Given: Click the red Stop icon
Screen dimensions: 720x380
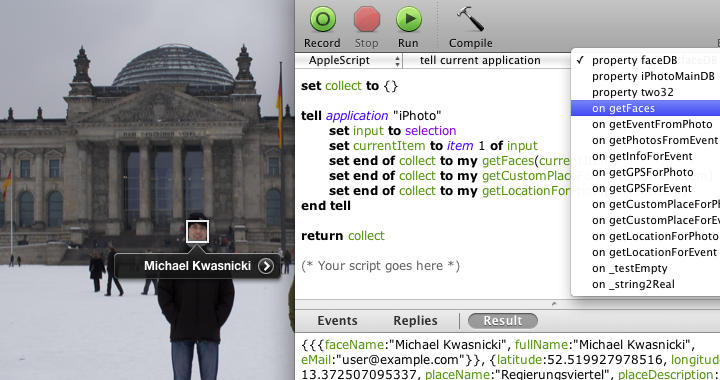Looking at the screenshot, I should click(366, 19).
